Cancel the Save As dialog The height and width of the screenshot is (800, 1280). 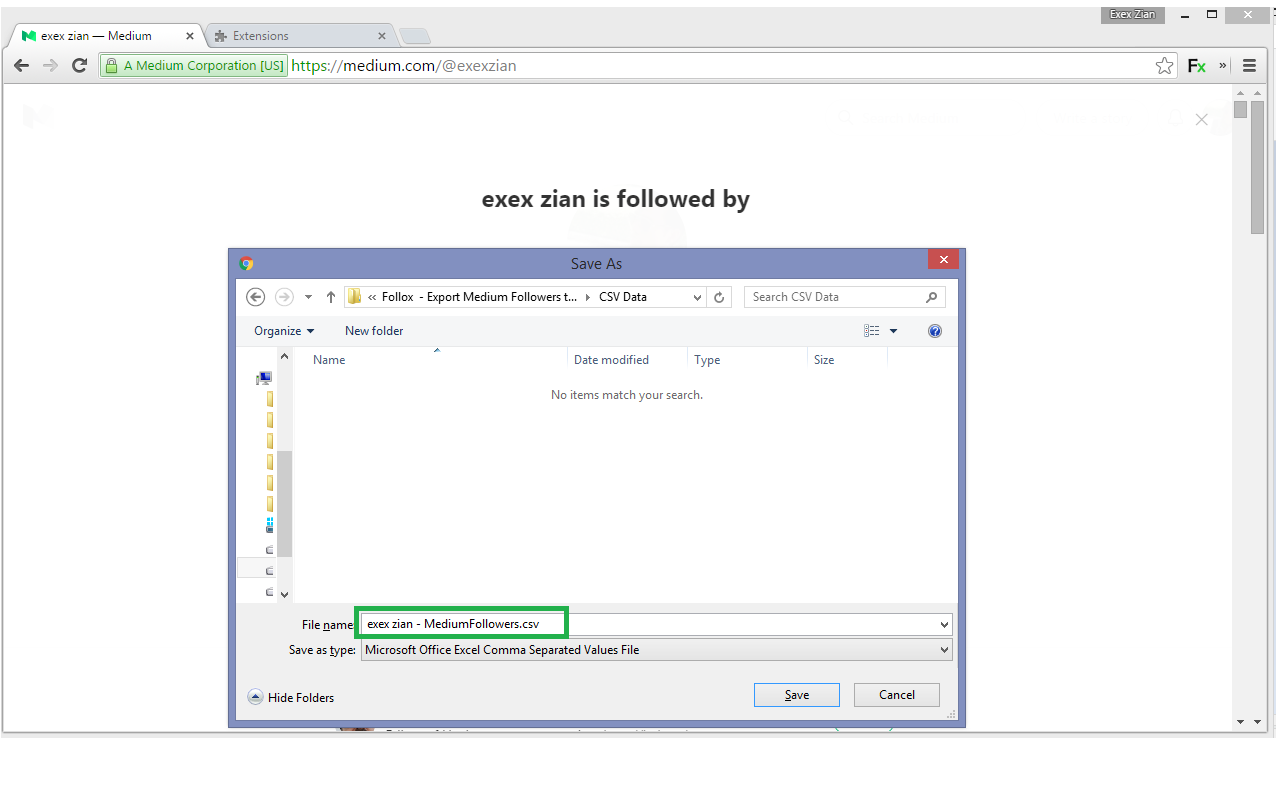click(x=897, y=695)
